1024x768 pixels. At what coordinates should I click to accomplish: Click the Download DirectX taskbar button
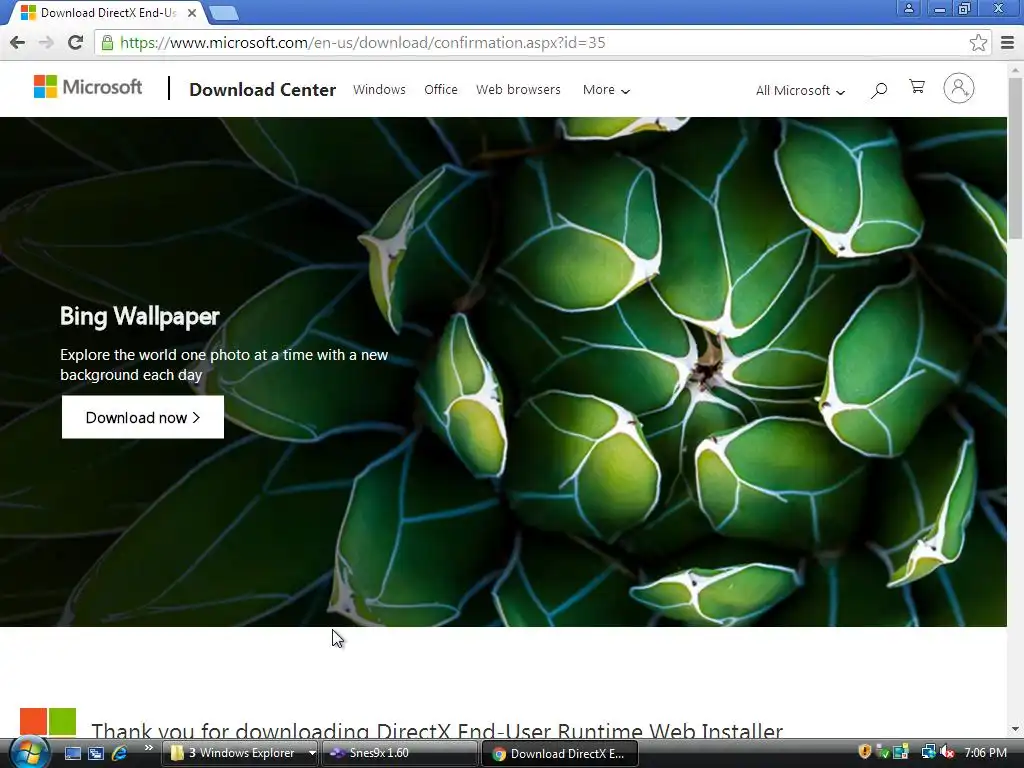560,754
